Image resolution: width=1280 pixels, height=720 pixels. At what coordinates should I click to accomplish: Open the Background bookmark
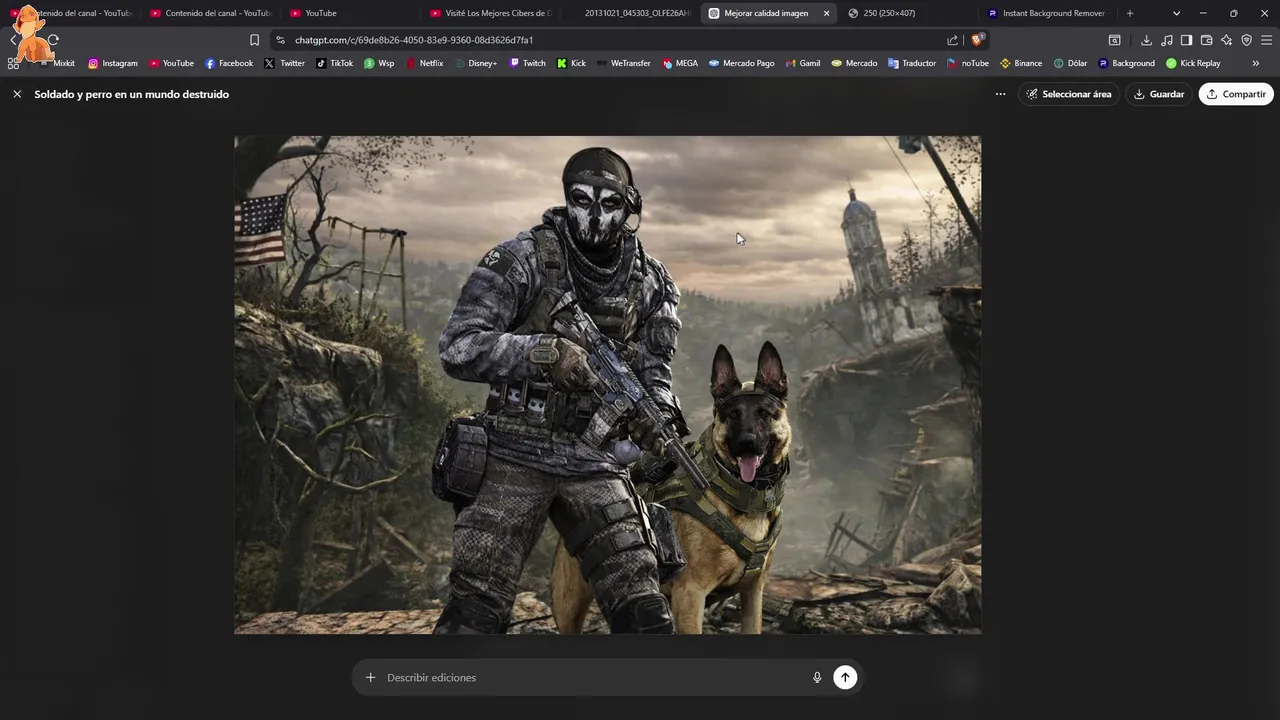click(1126, 63)
